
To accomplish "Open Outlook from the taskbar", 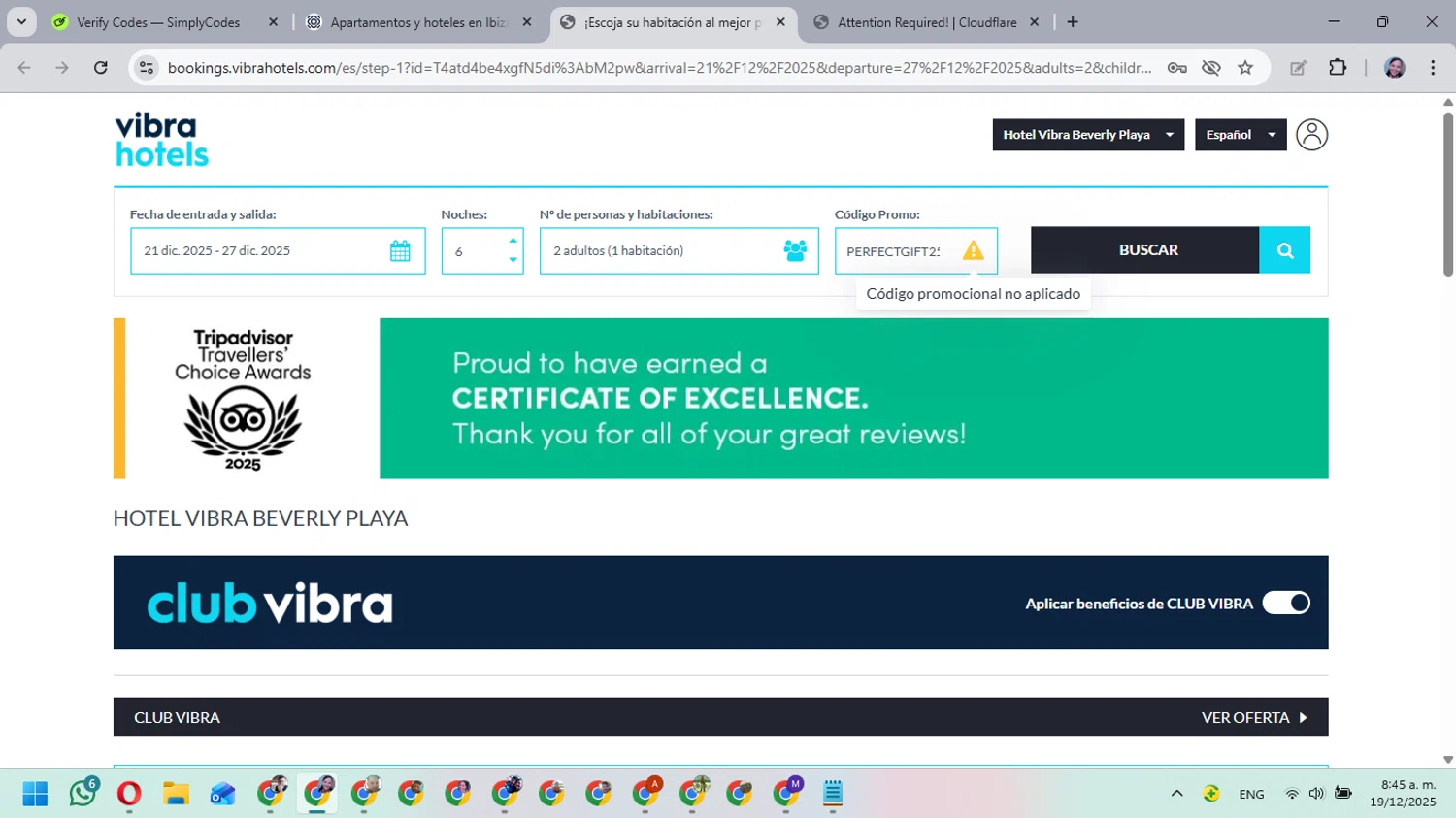I will (x=222, y=794).
